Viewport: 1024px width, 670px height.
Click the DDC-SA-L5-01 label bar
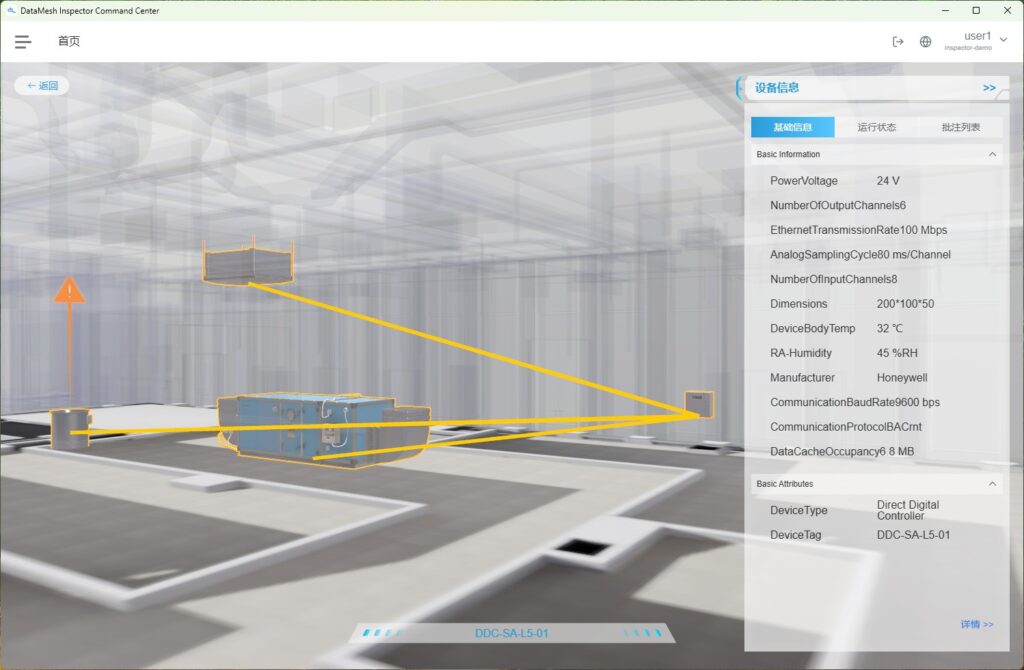511,633
